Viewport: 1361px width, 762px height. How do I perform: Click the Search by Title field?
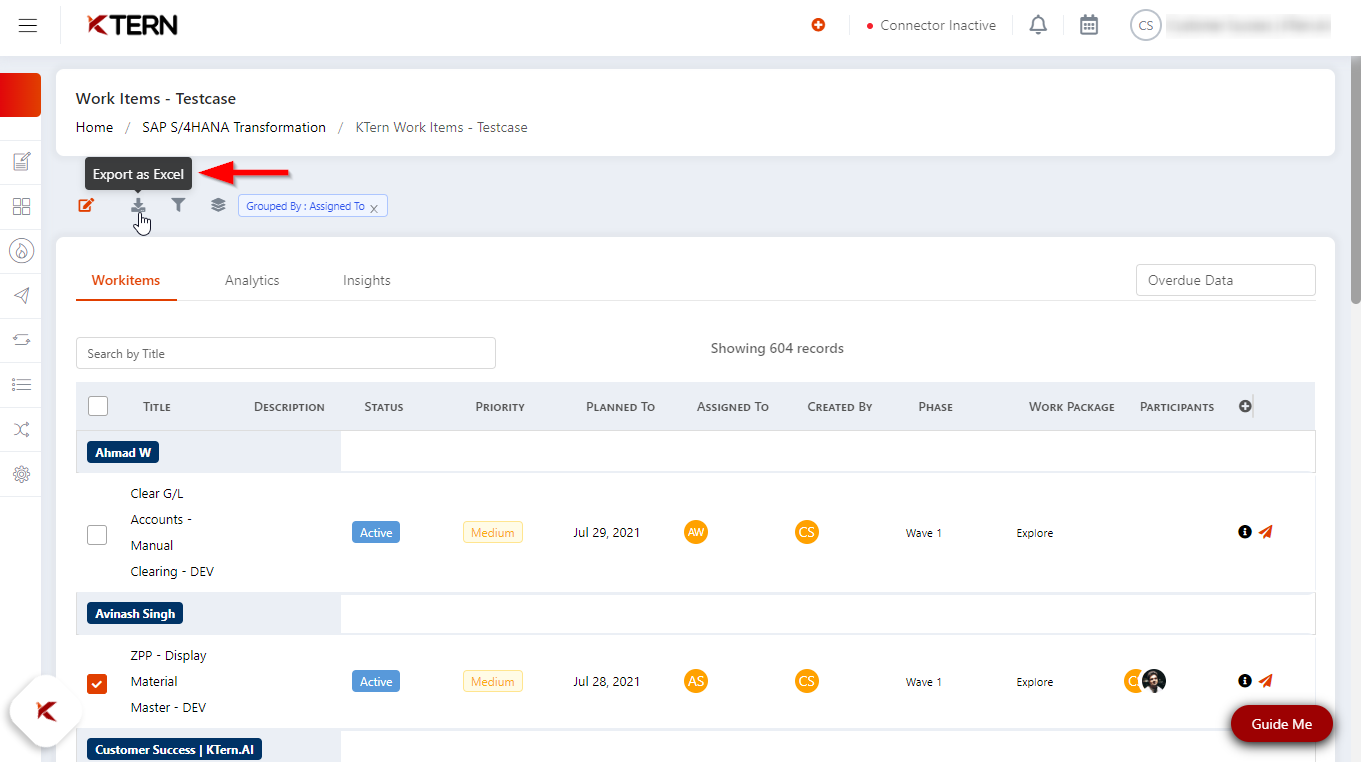tap(286, 353)
